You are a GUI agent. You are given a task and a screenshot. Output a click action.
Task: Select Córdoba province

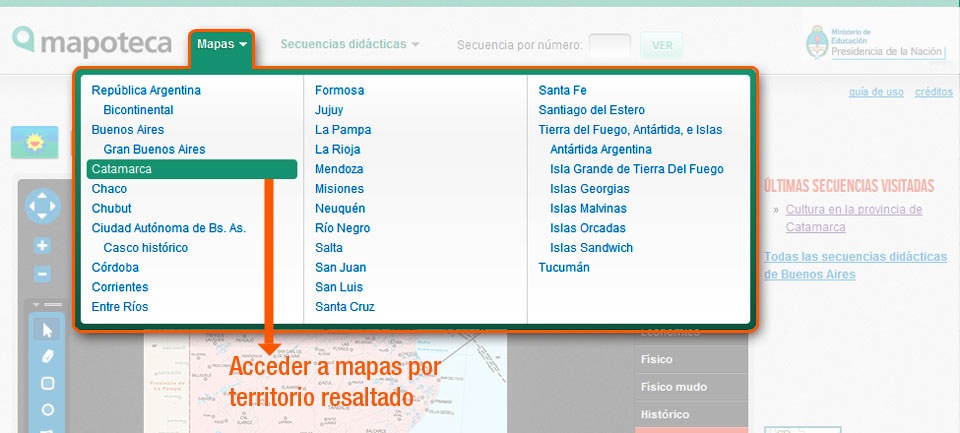[x=115, y=268]
